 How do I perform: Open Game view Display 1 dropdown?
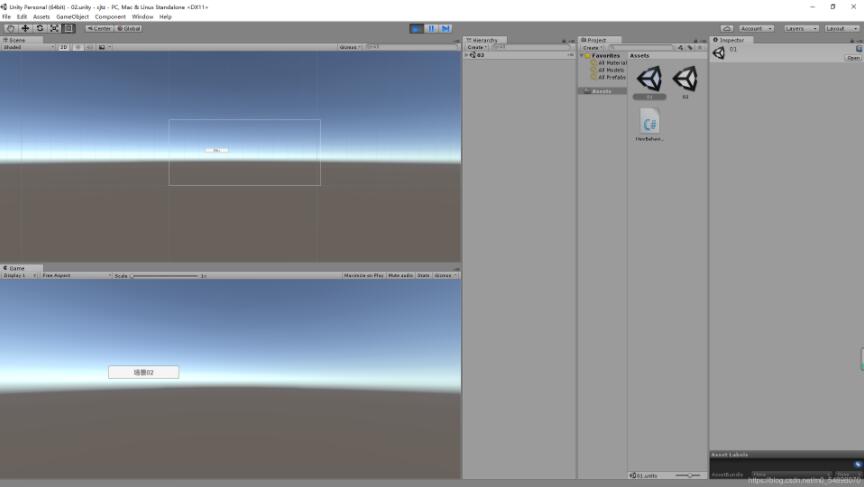coord(19,275)
